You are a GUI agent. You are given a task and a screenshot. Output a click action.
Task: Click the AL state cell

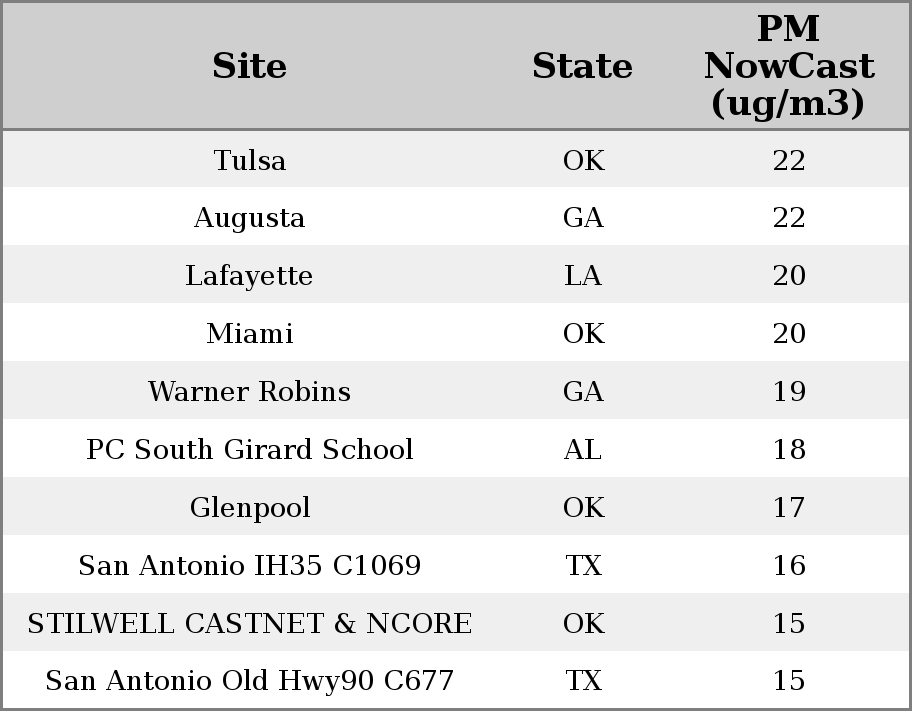(x=583, y=449)
